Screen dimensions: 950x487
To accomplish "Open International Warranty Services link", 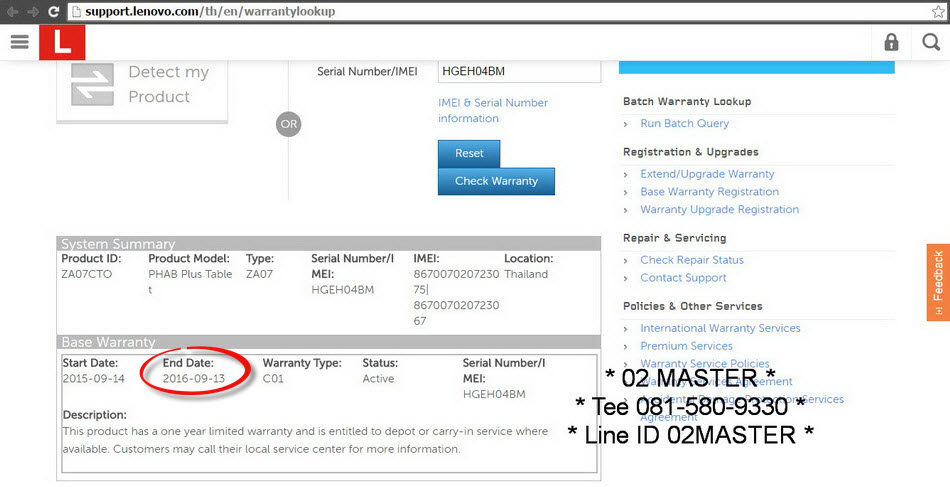I will (720, 328).
